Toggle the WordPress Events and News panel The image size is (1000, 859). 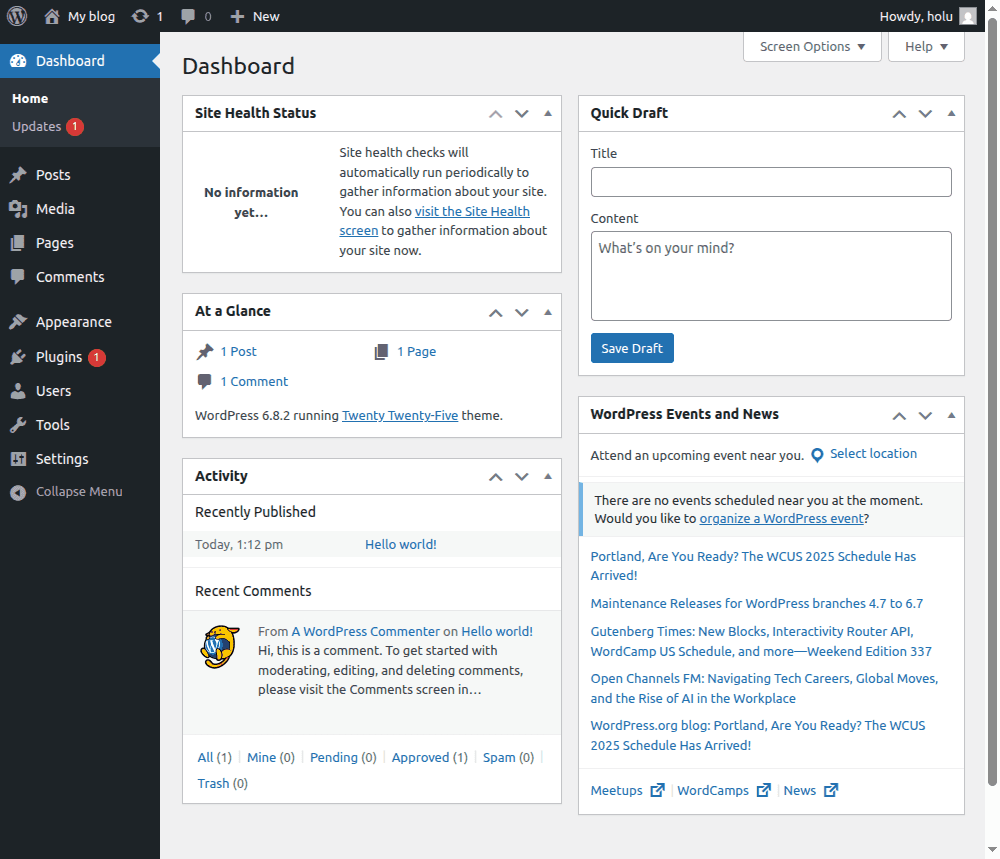952,415
